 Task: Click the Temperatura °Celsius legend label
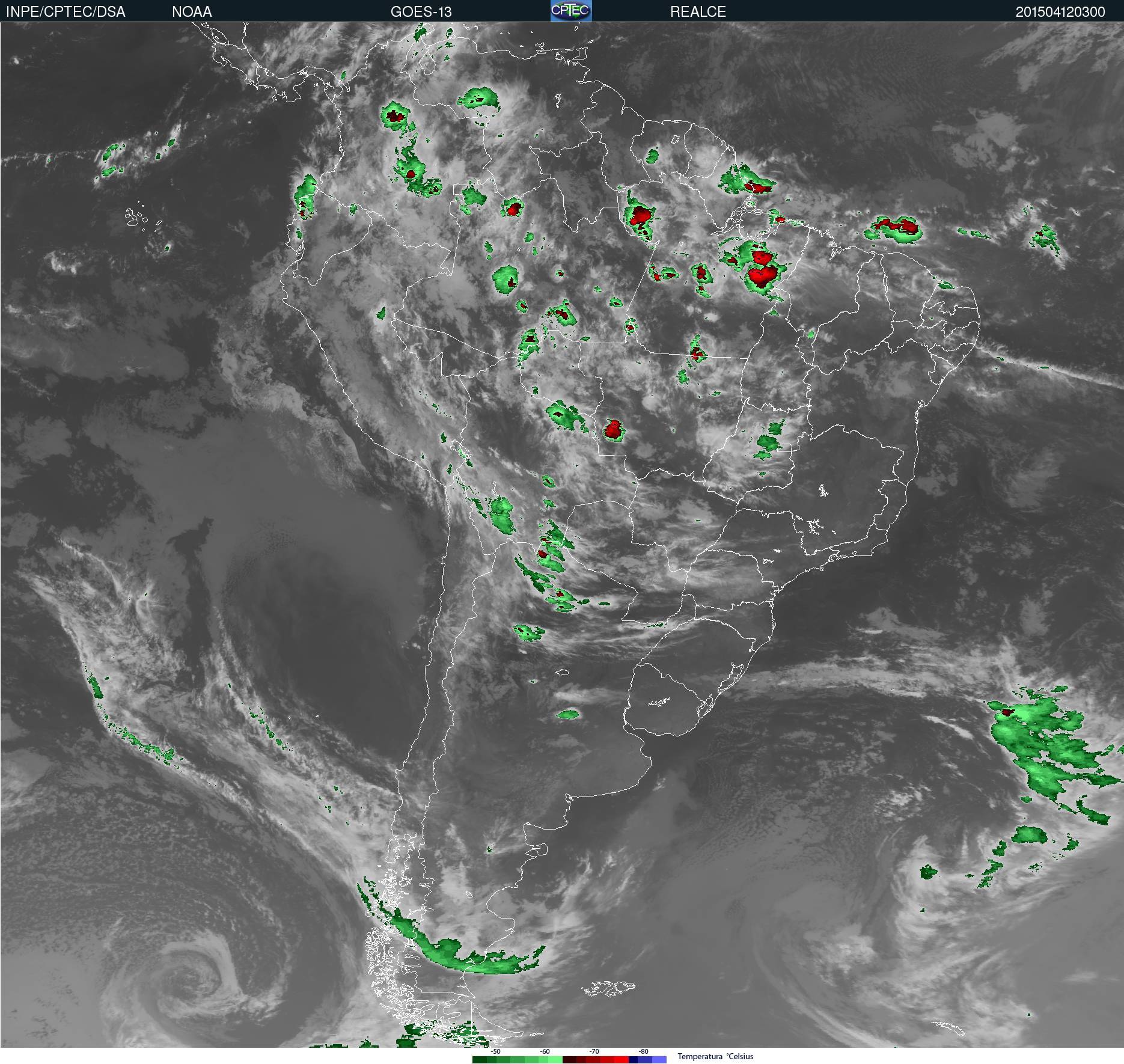[x=715, y=1056]
